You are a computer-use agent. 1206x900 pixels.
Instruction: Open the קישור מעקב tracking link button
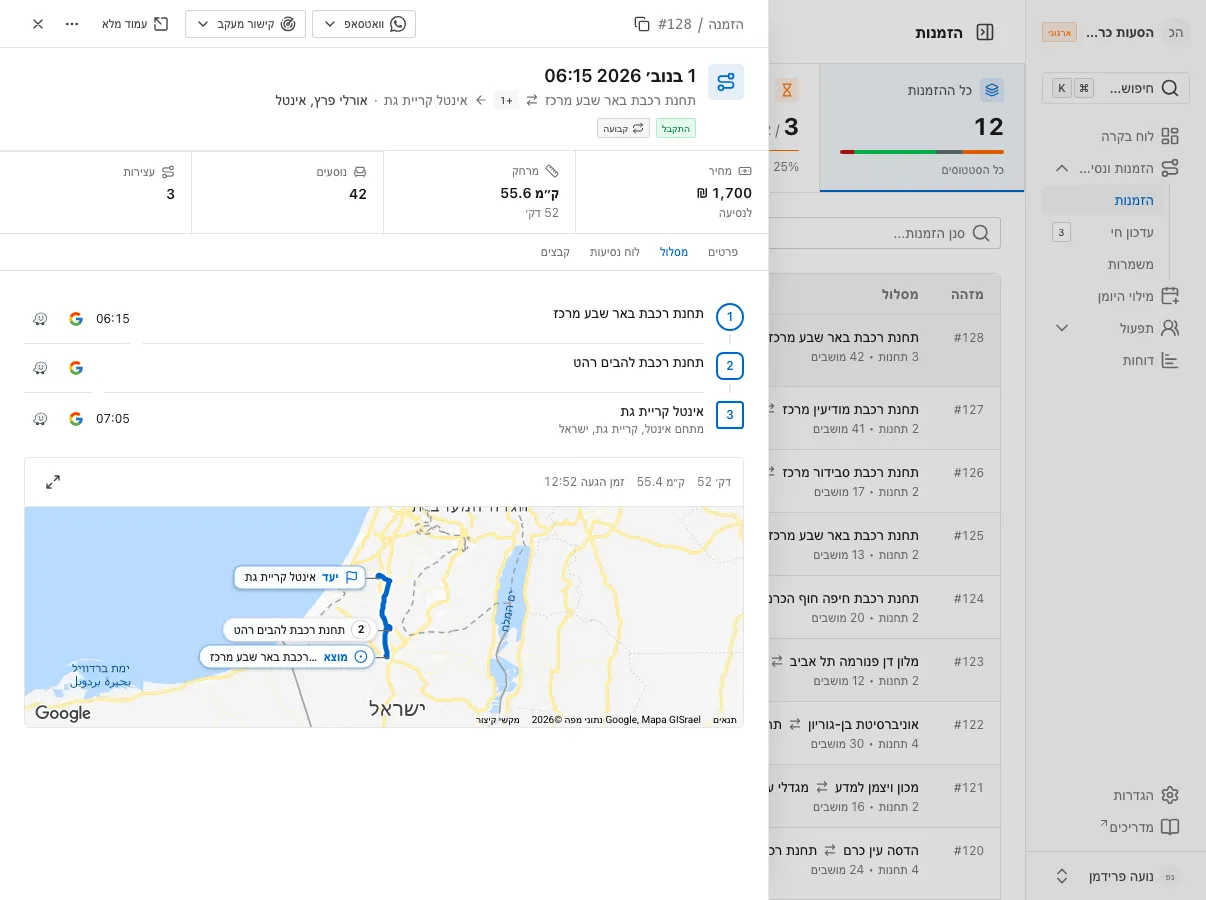point(245,24)
